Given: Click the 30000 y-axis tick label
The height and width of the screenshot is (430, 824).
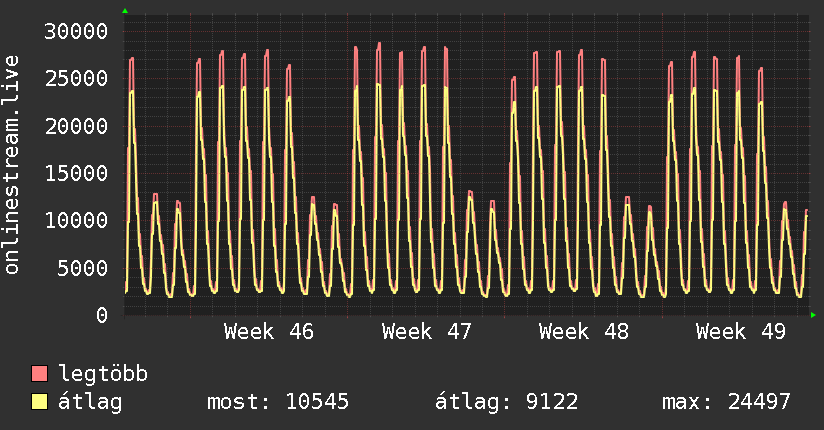Looking at the screenshot, I should click(x=77, y=31).
